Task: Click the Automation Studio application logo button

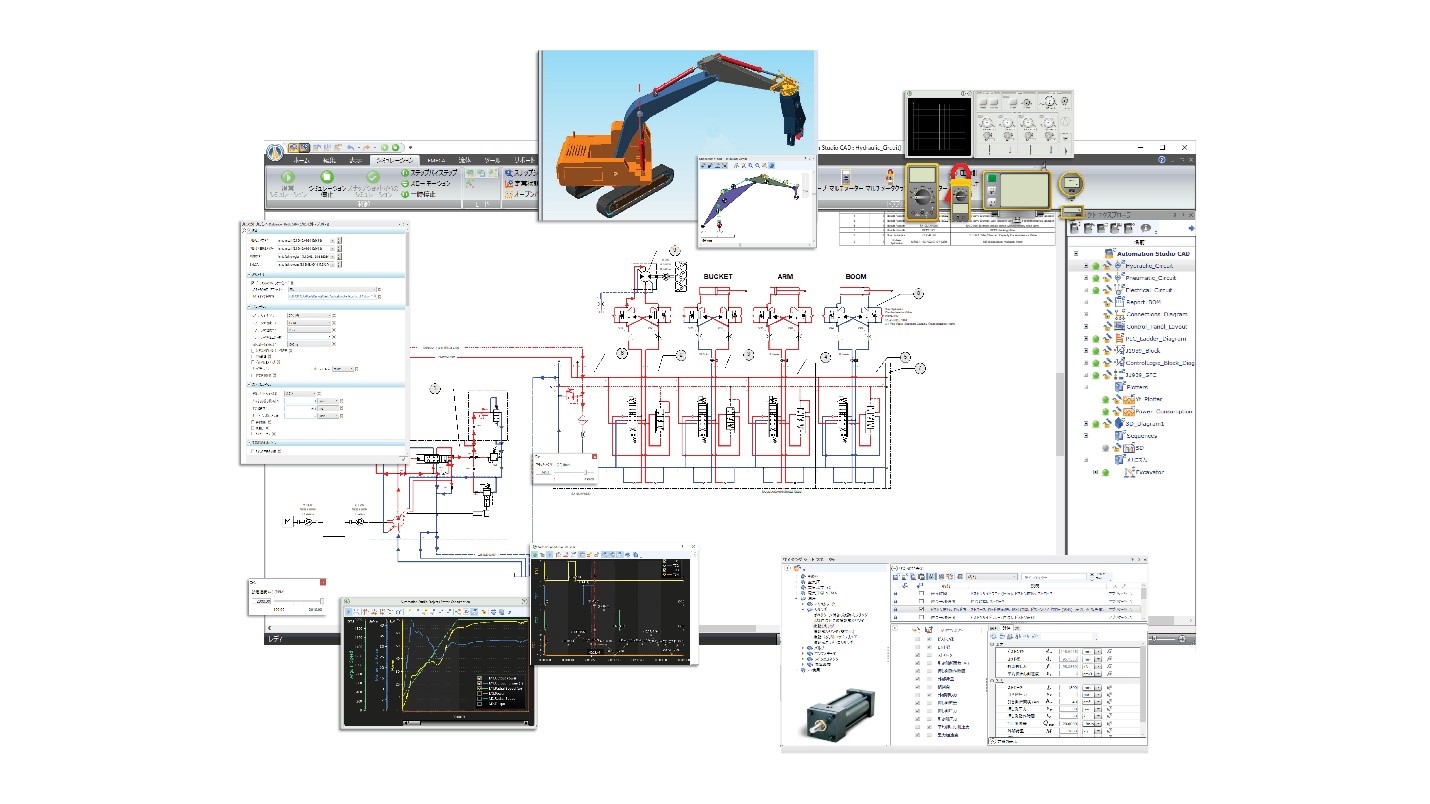Action: [277, 154]
